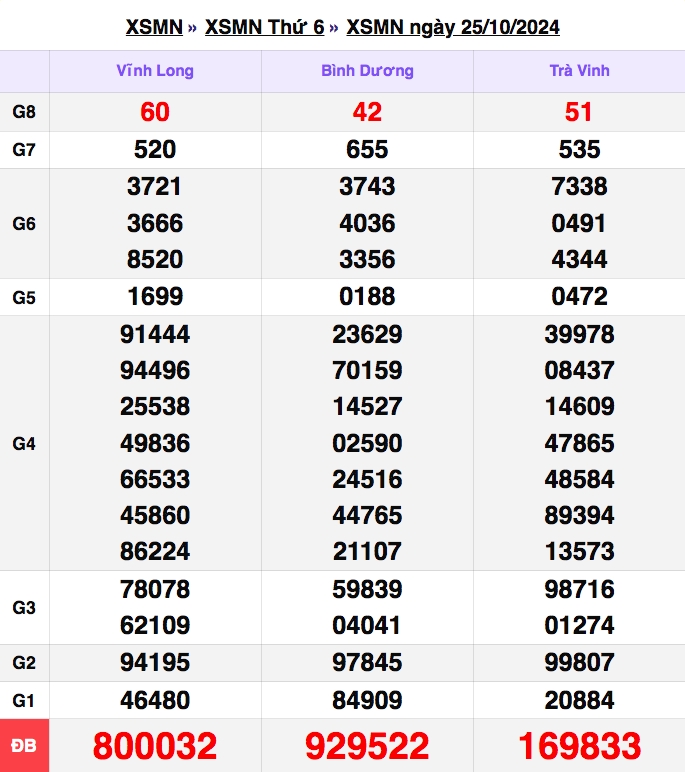
Task: Select Bình Dương G8 result 42
Action: pyautogui.click(x=367, y=112)
